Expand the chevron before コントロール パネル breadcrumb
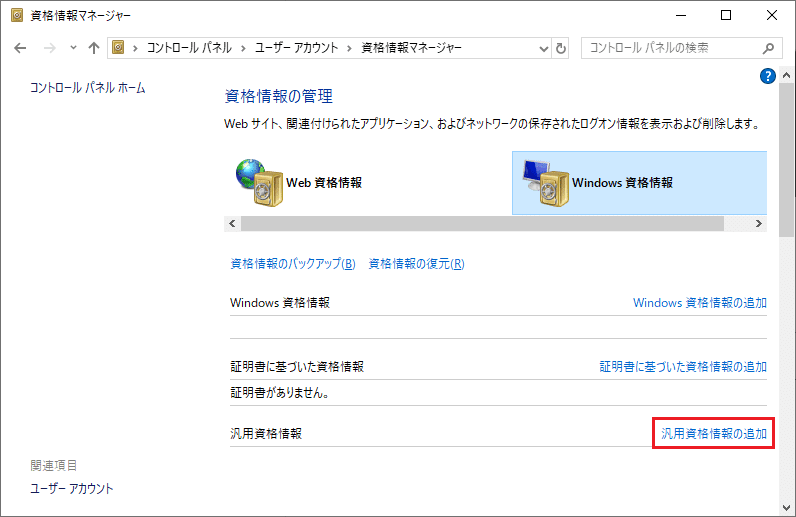This screenshot has width=796, height=517. (135, 48)
